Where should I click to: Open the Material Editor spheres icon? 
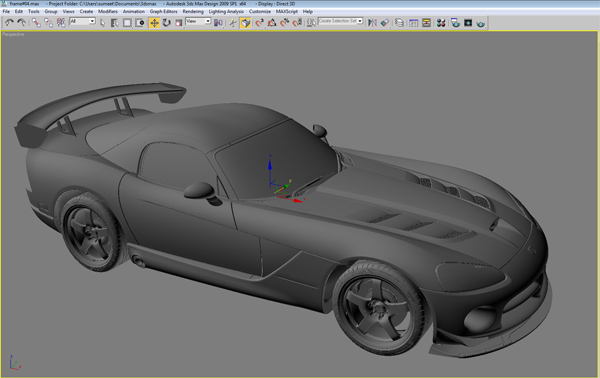pyautogui.click(x=441, y=23)
